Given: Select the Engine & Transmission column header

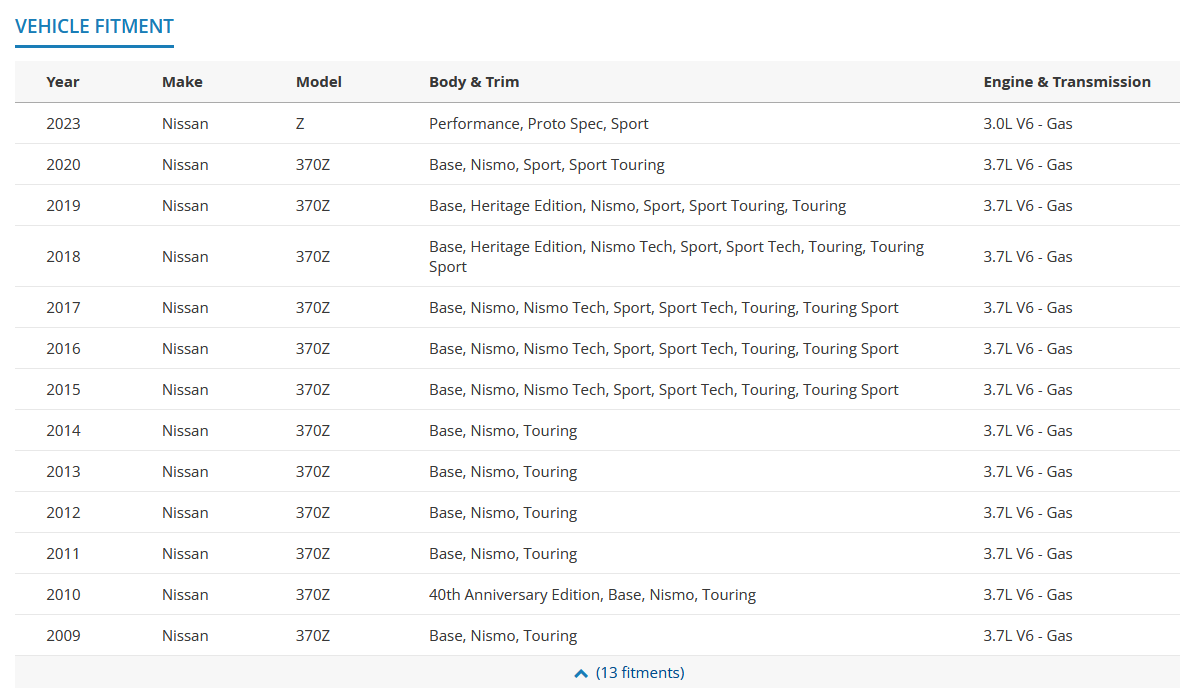Looking at the screenshot, I should click(1066, 82).
